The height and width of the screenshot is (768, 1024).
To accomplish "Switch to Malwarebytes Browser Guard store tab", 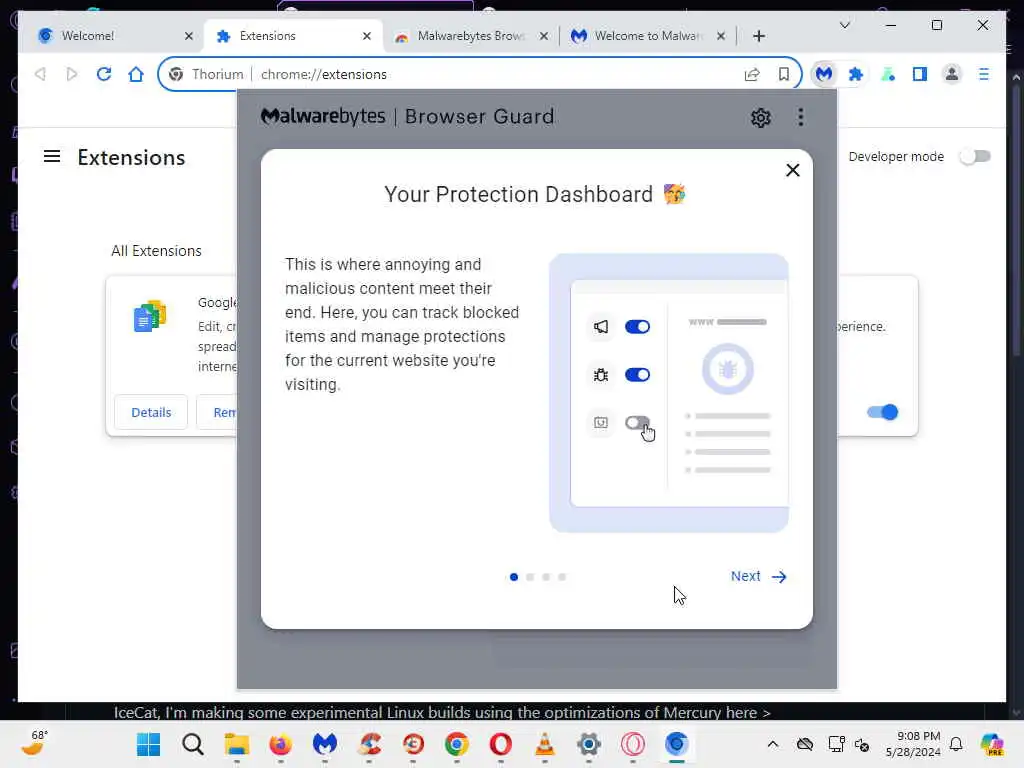I will point(470,36).
